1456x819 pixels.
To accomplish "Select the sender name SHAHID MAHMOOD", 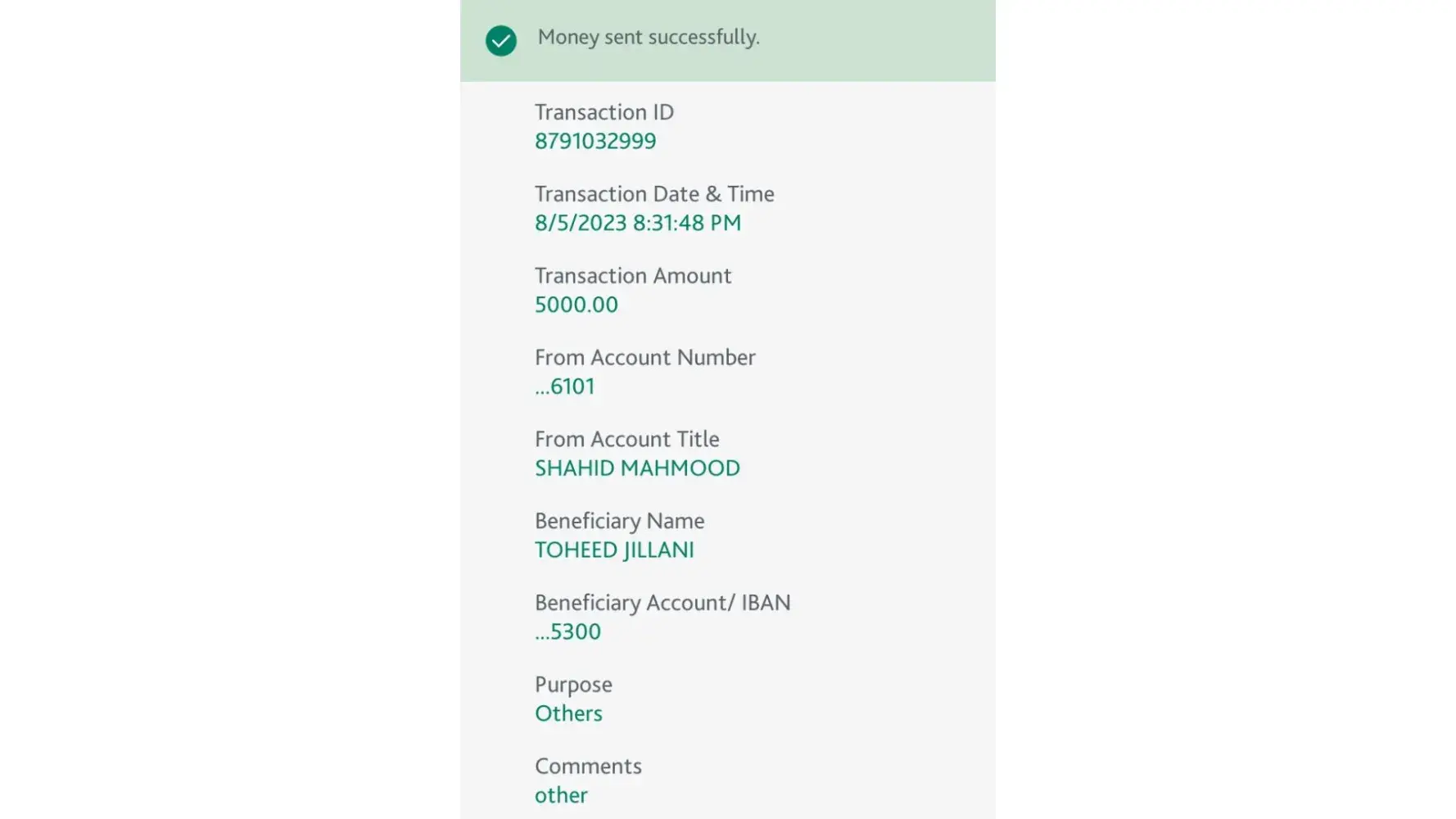I will pyautogui.click(x=637, y=468).
